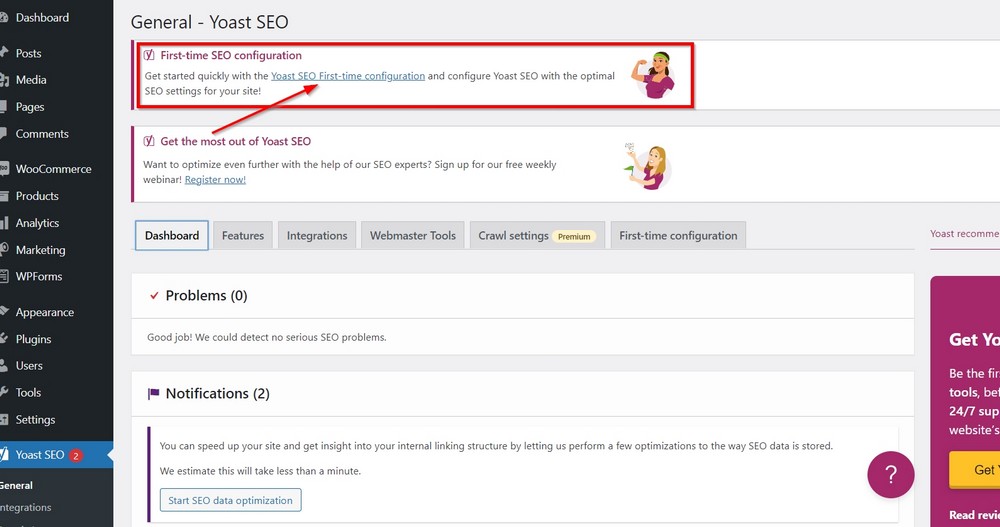The image size is (1000, 527).
Task: Click the Yoast icon beside First-time SEO configuration
Action: point(149,56)
